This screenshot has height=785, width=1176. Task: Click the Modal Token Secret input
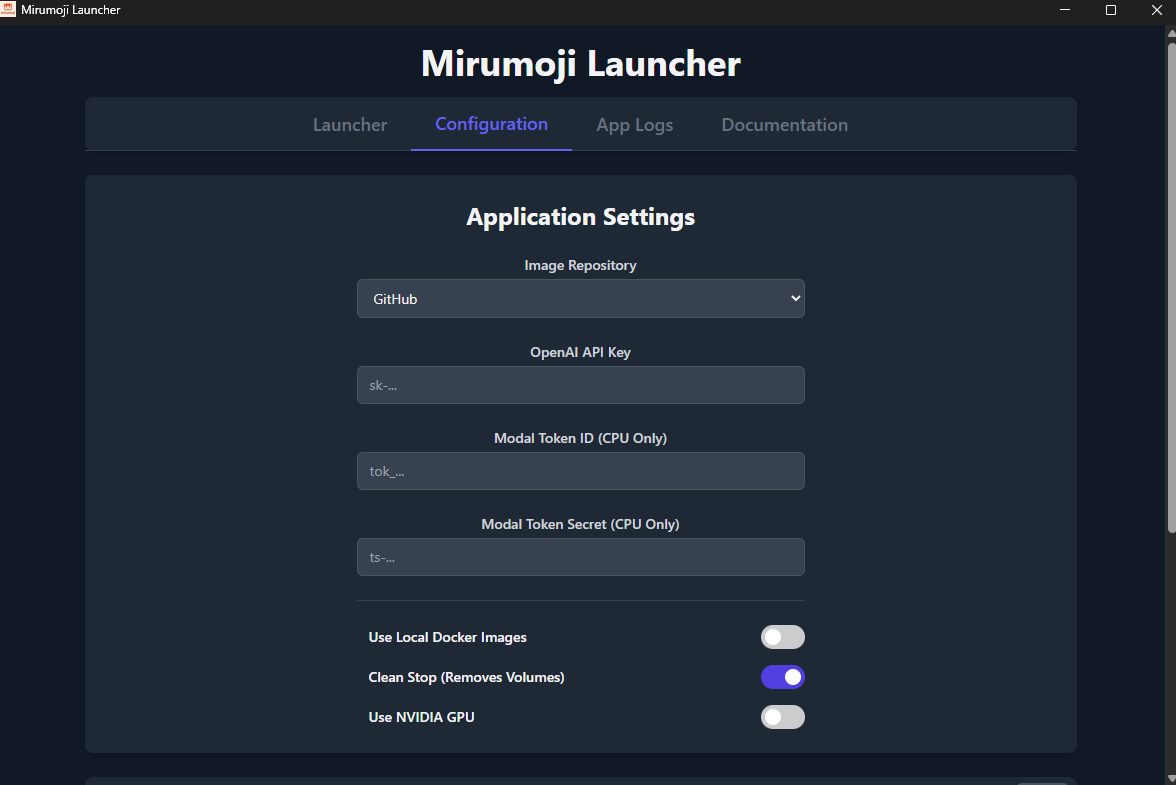[580, 557]
